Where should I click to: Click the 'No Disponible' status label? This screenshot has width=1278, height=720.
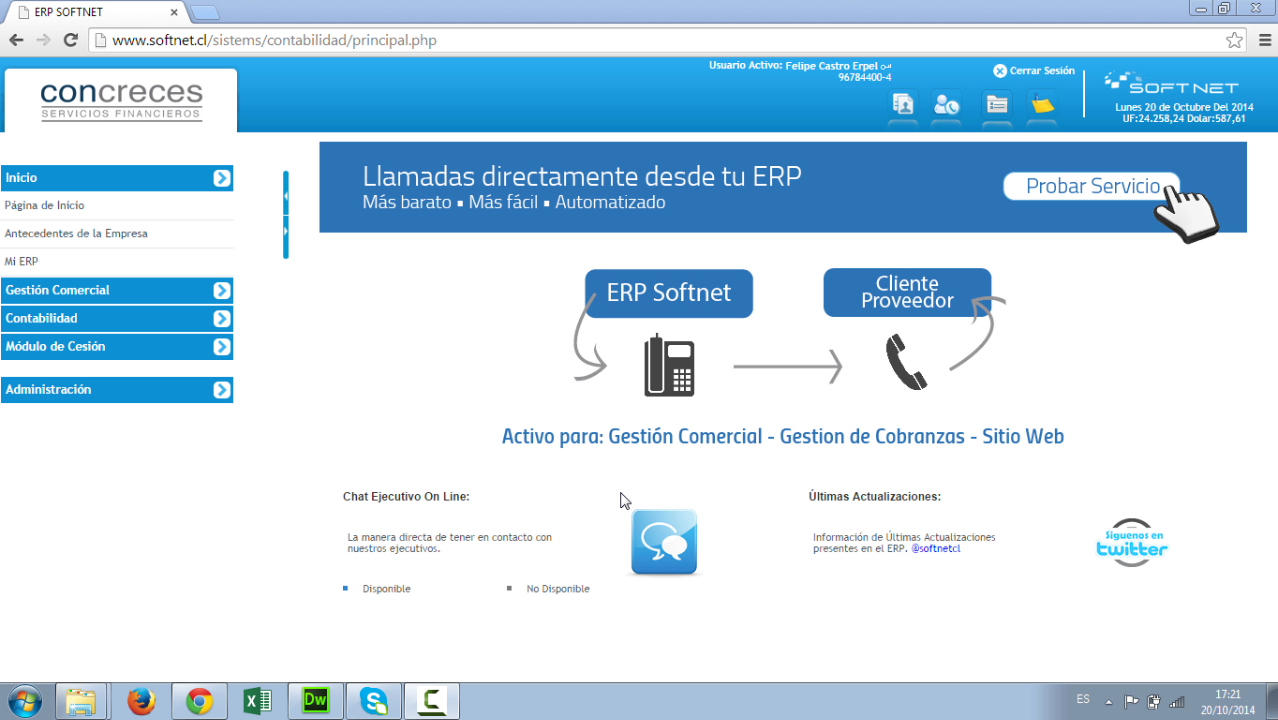pos(558,589)
